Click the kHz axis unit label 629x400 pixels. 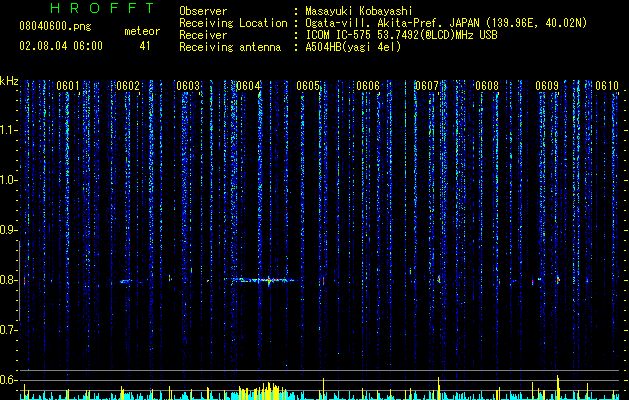point(9,81)
